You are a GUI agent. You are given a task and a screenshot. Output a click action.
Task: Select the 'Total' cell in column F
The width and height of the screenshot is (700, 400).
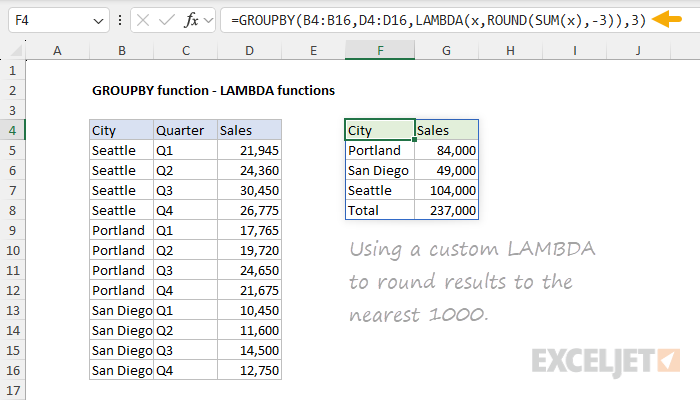coord(380,210)
